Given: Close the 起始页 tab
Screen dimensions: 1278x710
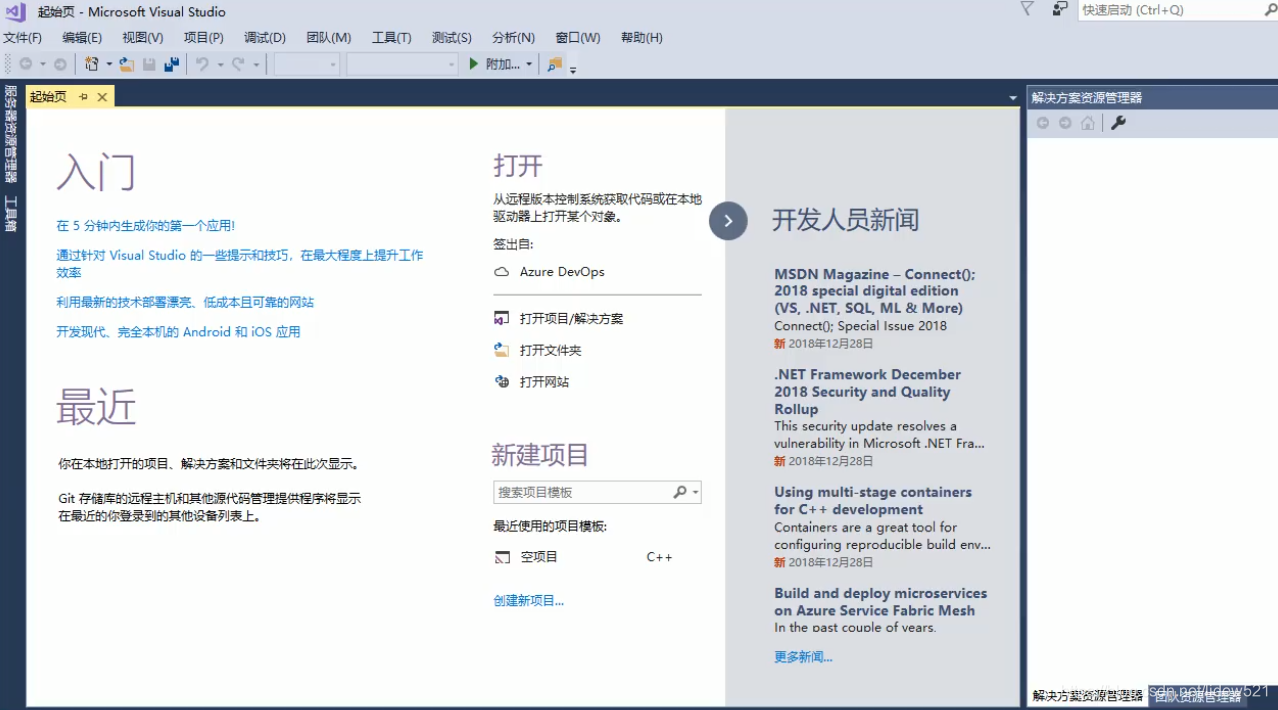Looking at the screenshot, I should pyautogui.click(x=102, y=97).
